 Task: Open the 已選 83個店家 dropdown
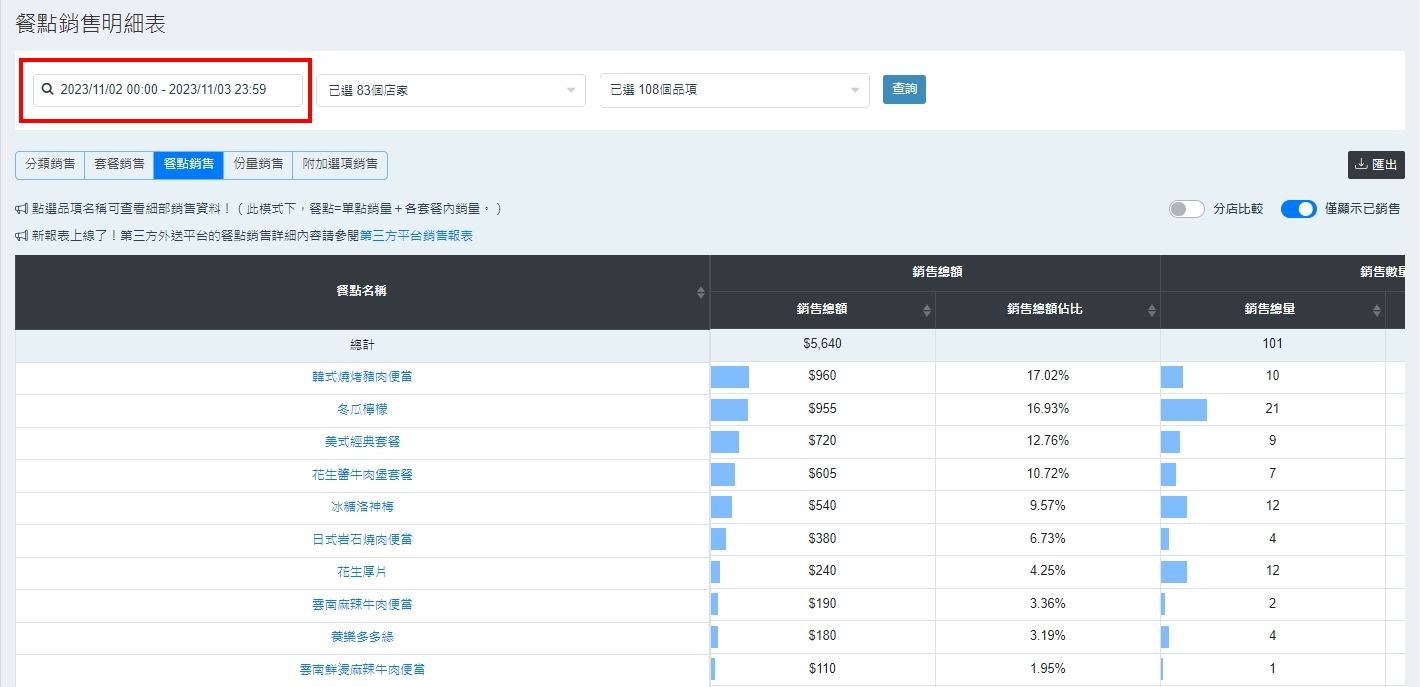[x=451, y=90]
